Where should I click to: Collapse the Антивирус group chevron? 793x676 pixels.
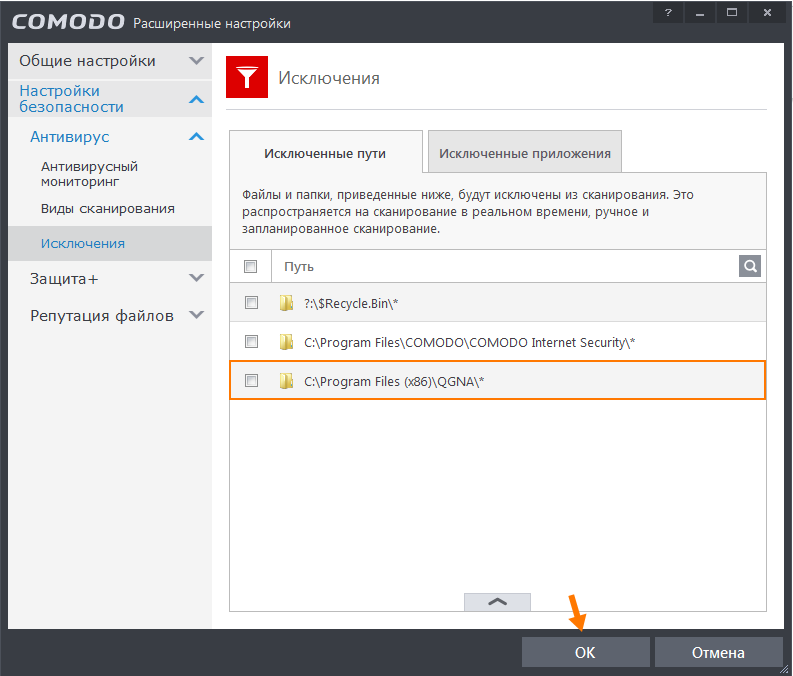tap(196, 137)
